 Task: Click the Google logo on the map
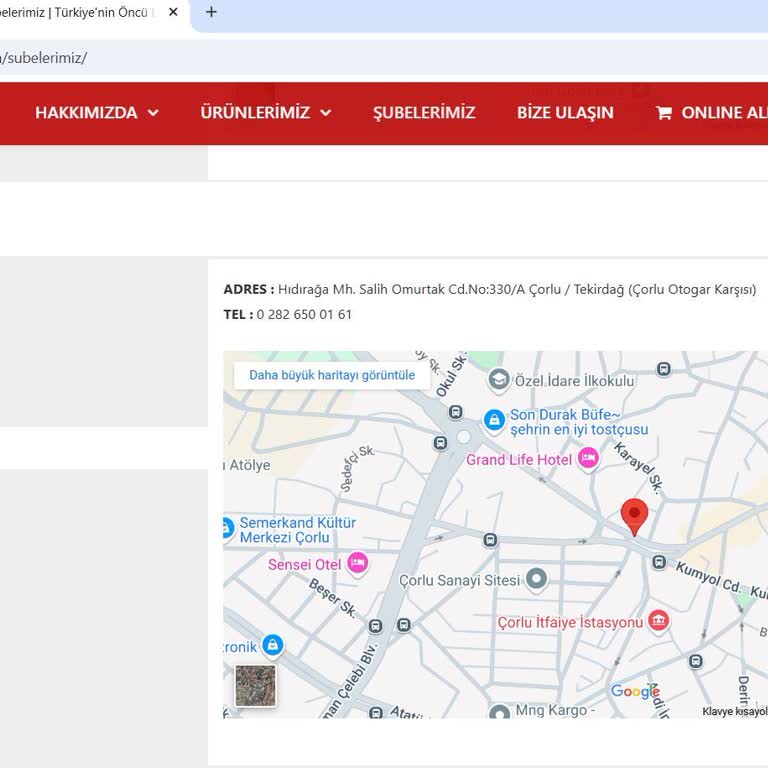coord(635,692)
